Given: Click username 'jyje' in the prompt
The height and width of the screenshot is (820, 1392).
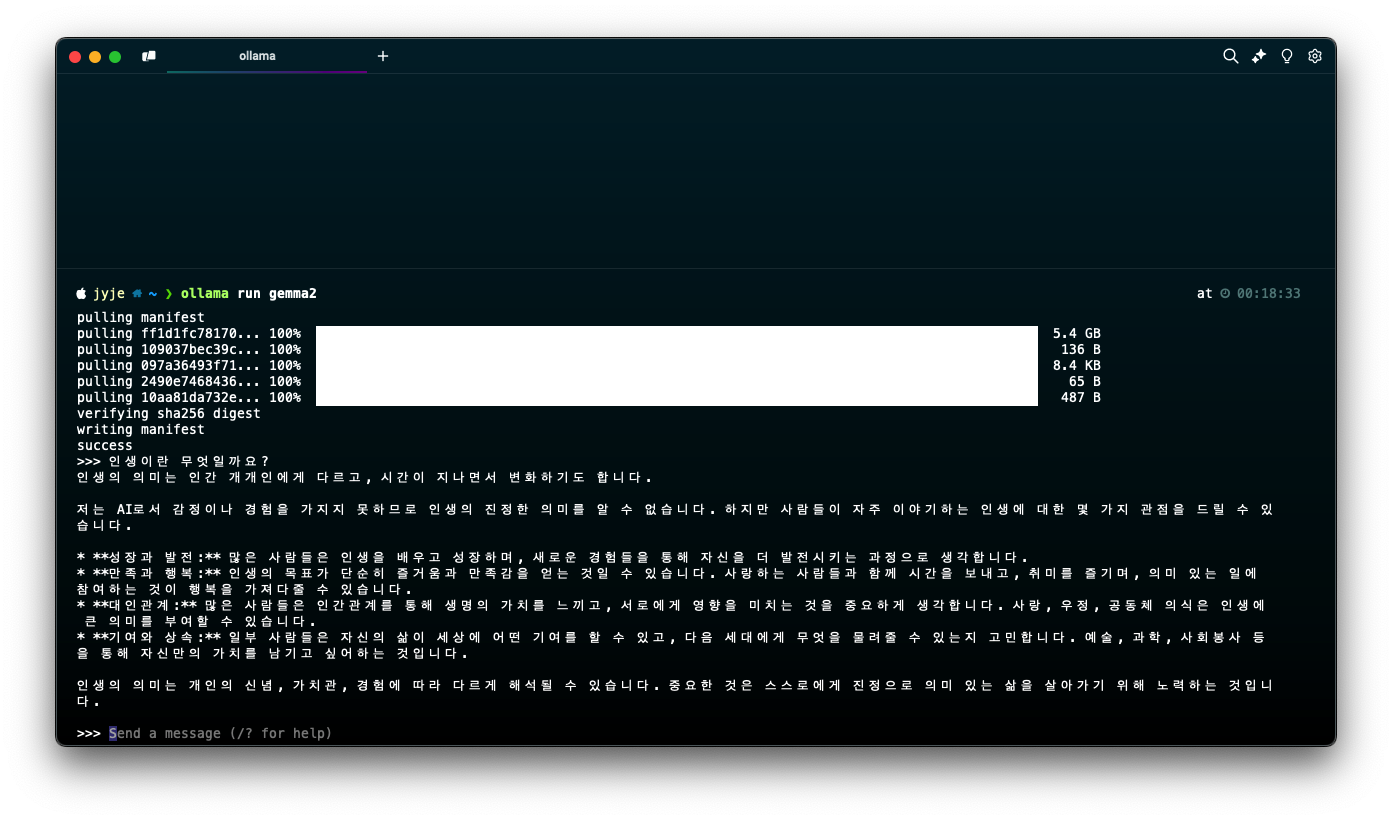Looking at the screenshot, I should pos(108,294).
